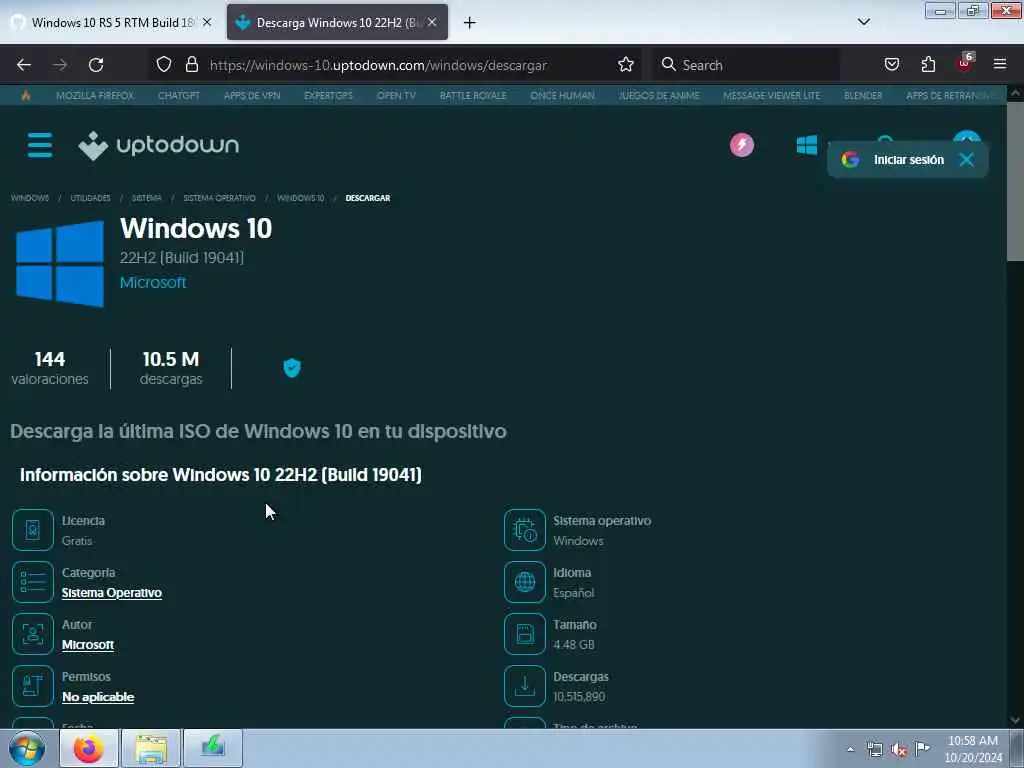Click the Windows platform icon in header

pyautogui.click(x=807, y=145)
